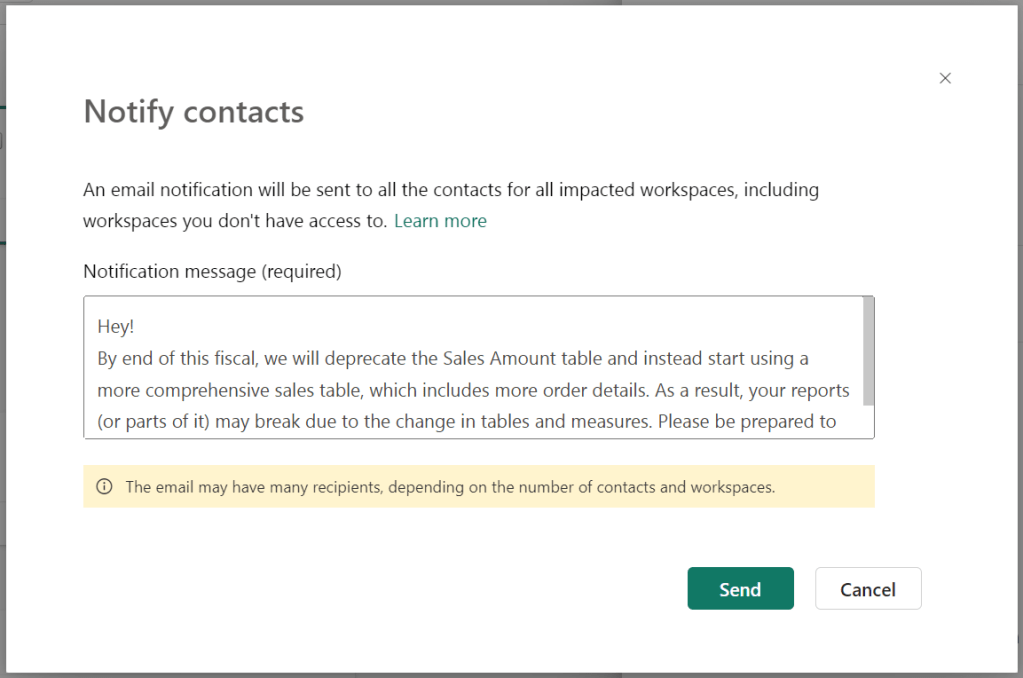This screenshot has width=1023, height=678.
Task: Place cursor after "Hey!" in message
Action: point(133,326)
